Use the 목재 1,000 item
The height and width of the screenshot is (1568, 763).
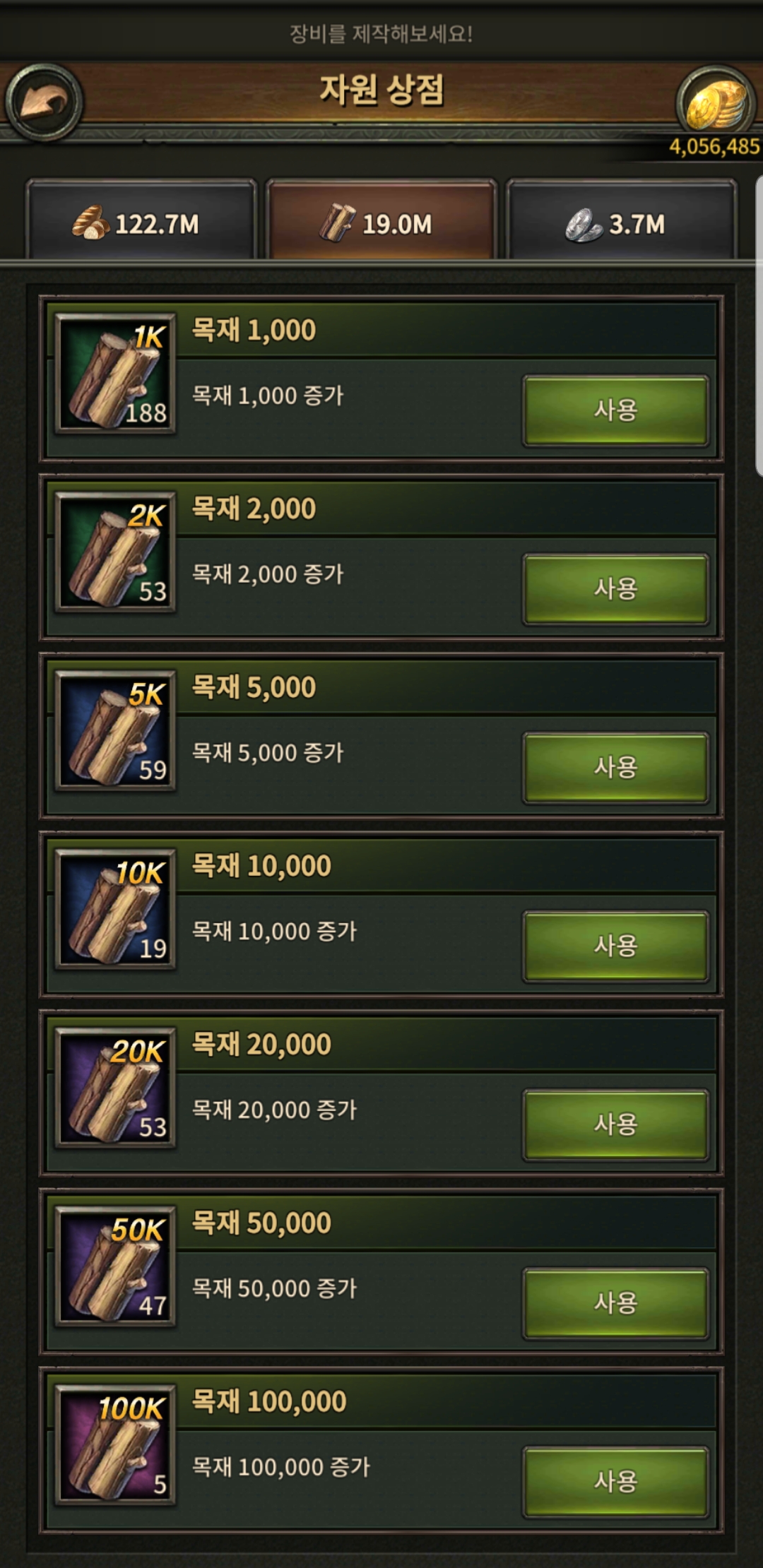point(615,410)
